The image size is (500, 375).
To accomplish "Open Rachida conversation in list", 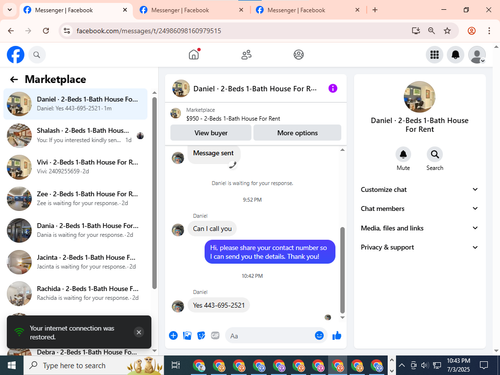I will coord(75,293).
